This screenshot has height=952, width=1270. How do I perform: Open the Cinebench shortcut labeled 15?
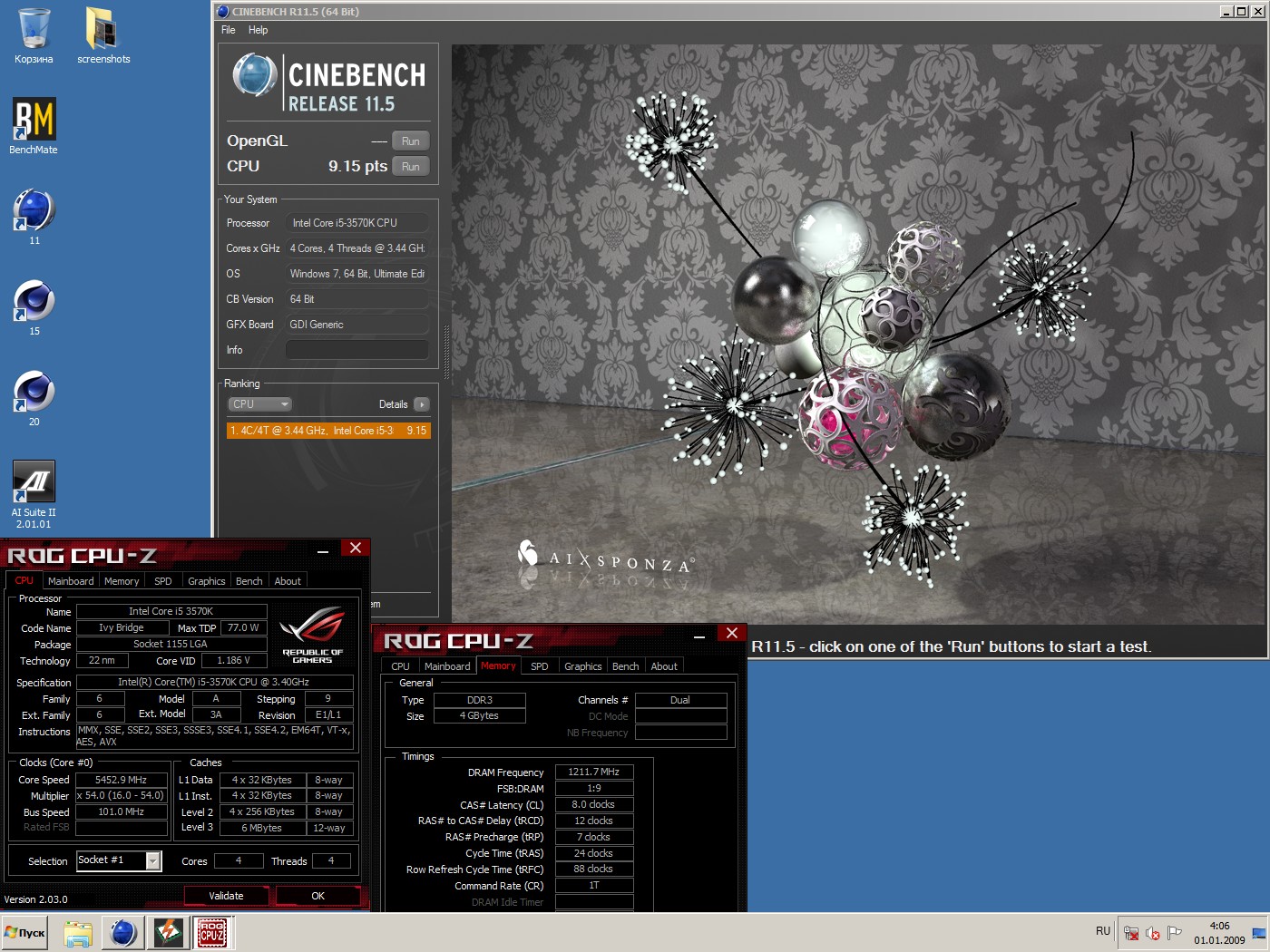click(34, 306)
